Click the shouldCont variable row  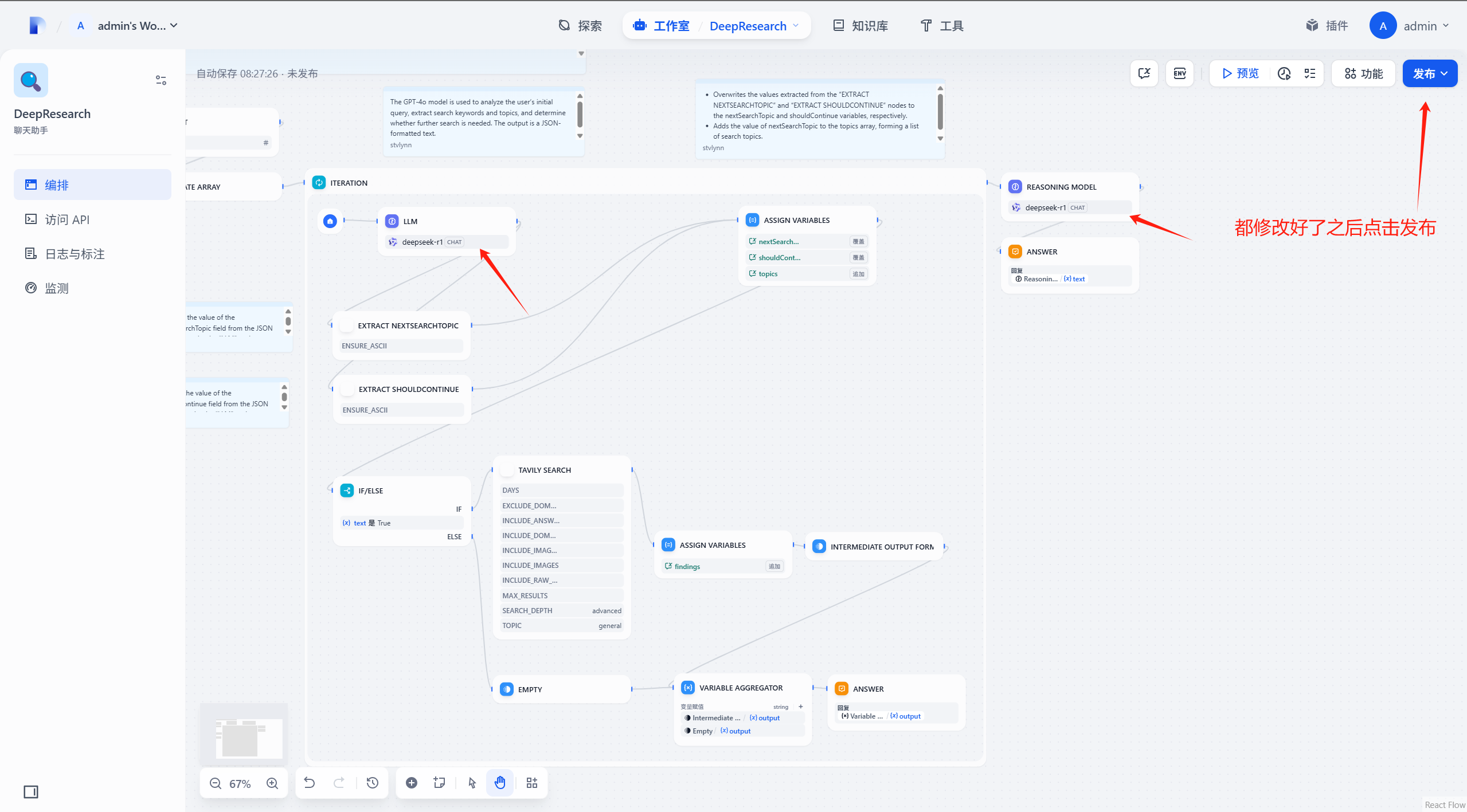(x=807, y=258)
